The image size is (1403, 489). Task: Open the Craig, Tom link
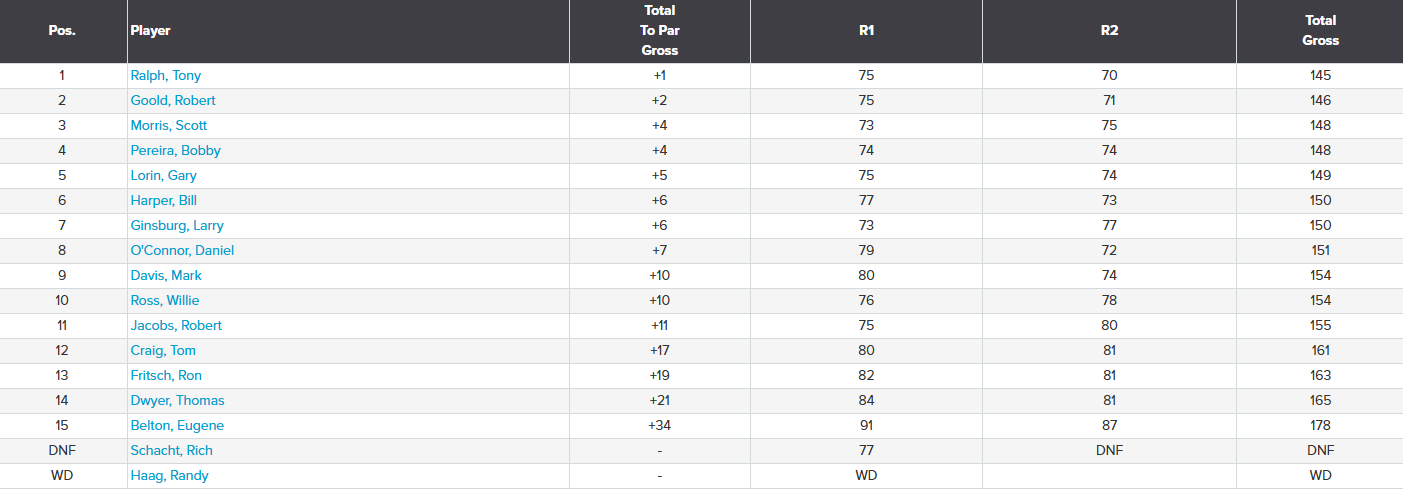(163, 350)
